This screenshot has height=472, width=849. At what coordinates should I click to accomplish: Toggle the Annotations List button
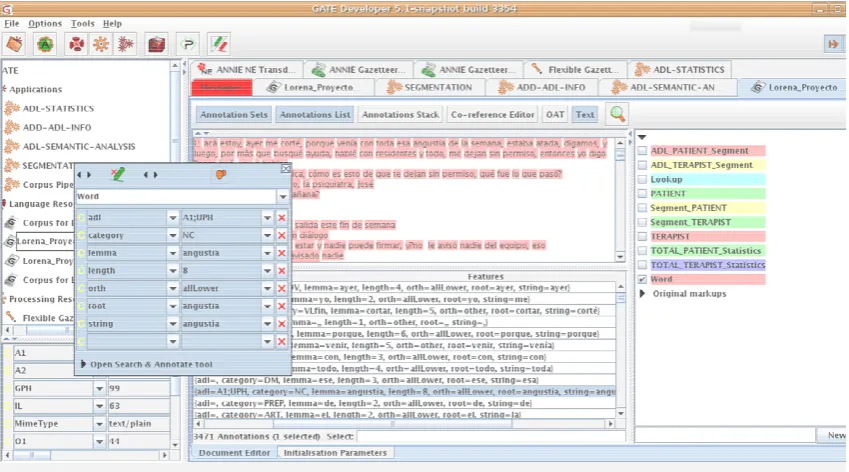(x=315, y=114)
